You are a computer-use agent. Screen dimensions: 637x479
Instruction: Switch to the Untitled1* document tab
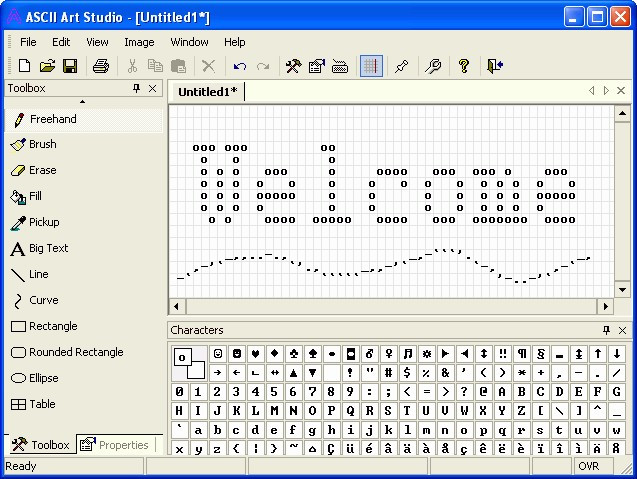(x=207, y=92)
